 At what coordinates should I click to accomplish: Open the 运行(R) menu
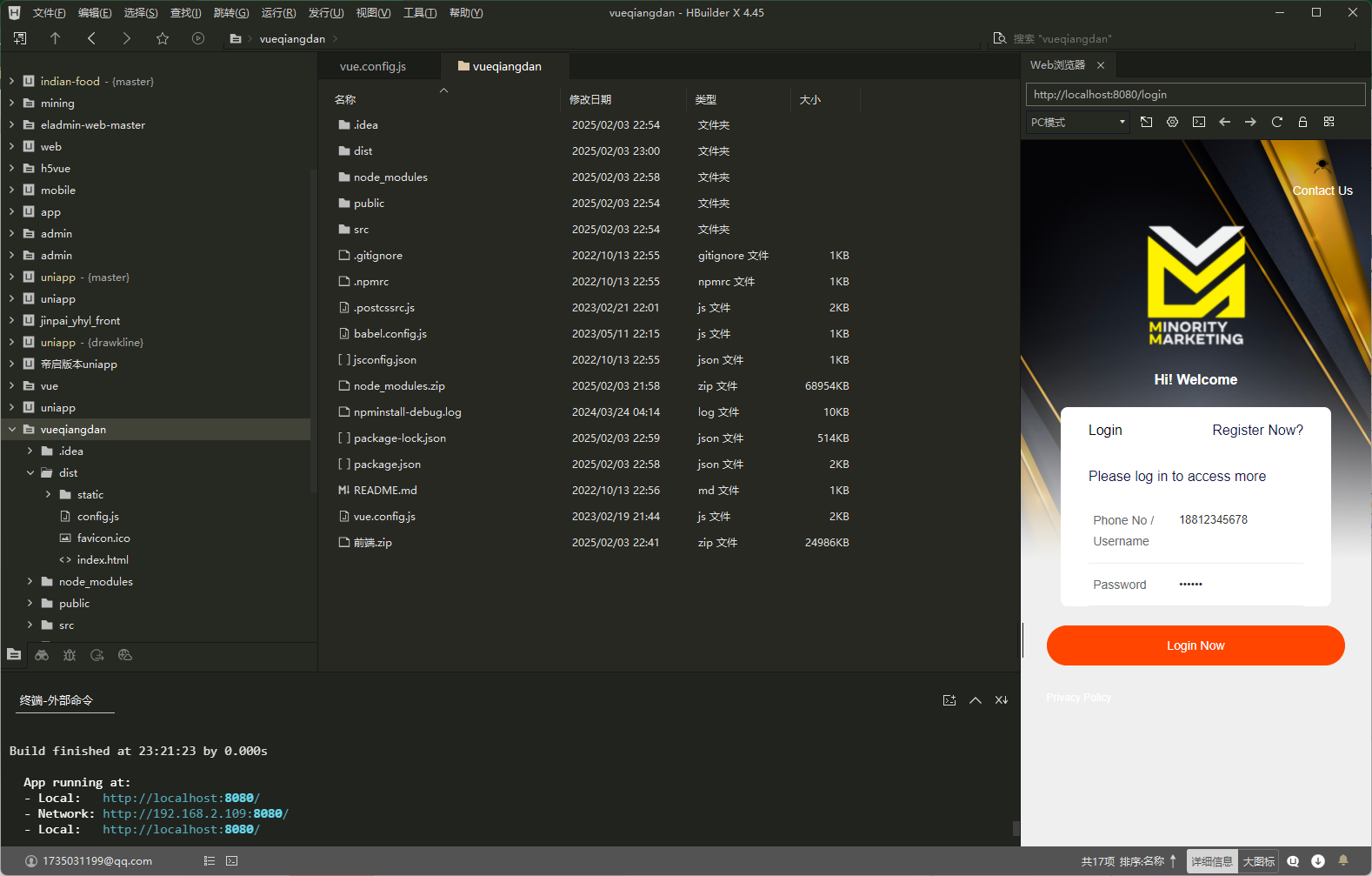pyautogui.click(x=278, y=13)
